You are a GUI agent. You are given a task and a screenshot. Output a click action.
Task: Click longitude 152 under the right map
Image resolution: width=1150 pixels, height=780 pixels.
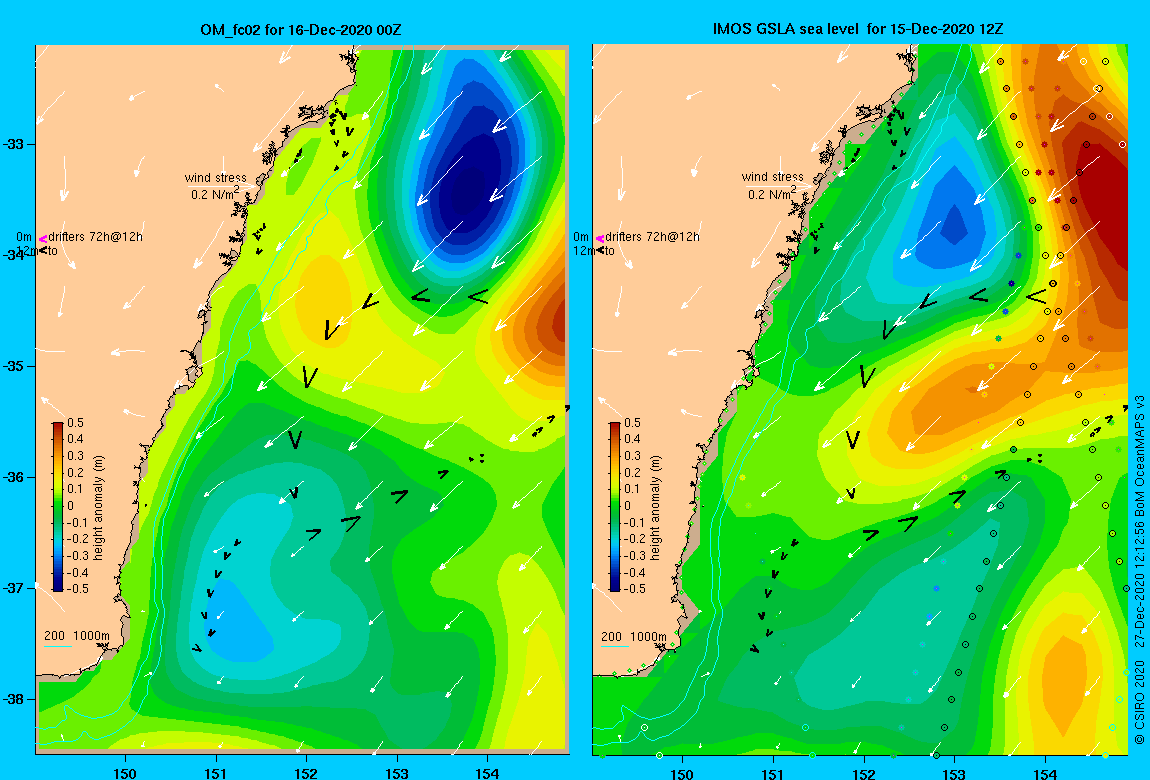click(863, 773)
